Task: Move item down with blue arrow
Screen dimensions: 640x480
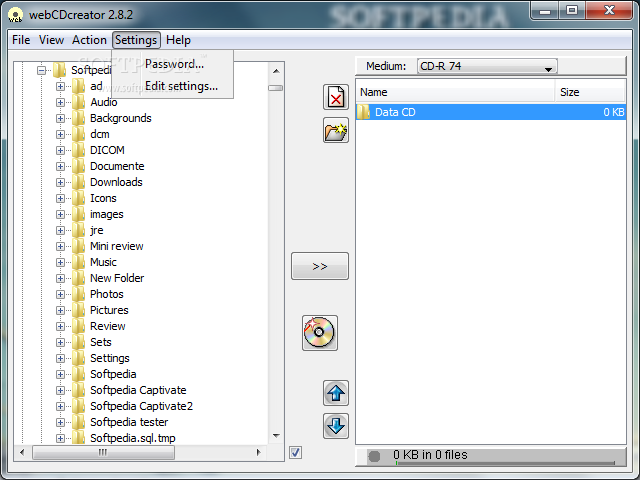Action: pyautogui.click(x=336, y=426)
